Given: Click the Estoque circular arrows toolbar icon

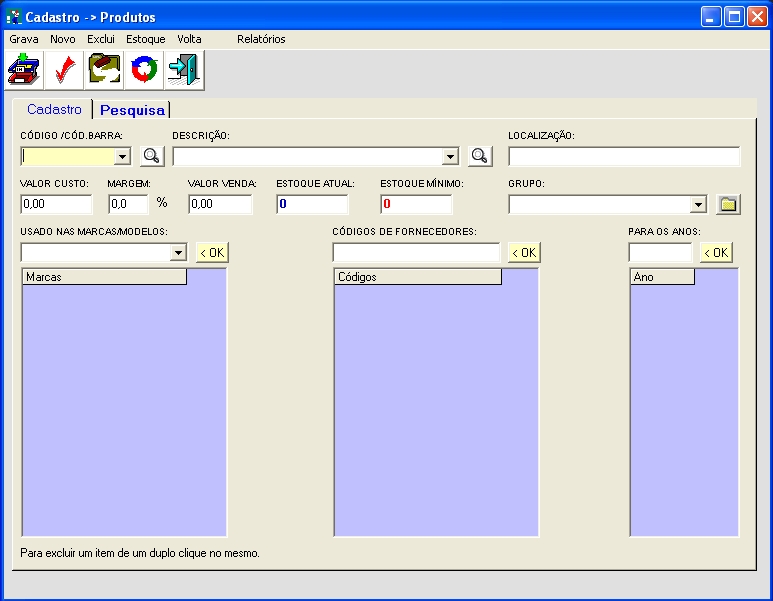Looking at the screenshot, I should (x=144, y=71).
